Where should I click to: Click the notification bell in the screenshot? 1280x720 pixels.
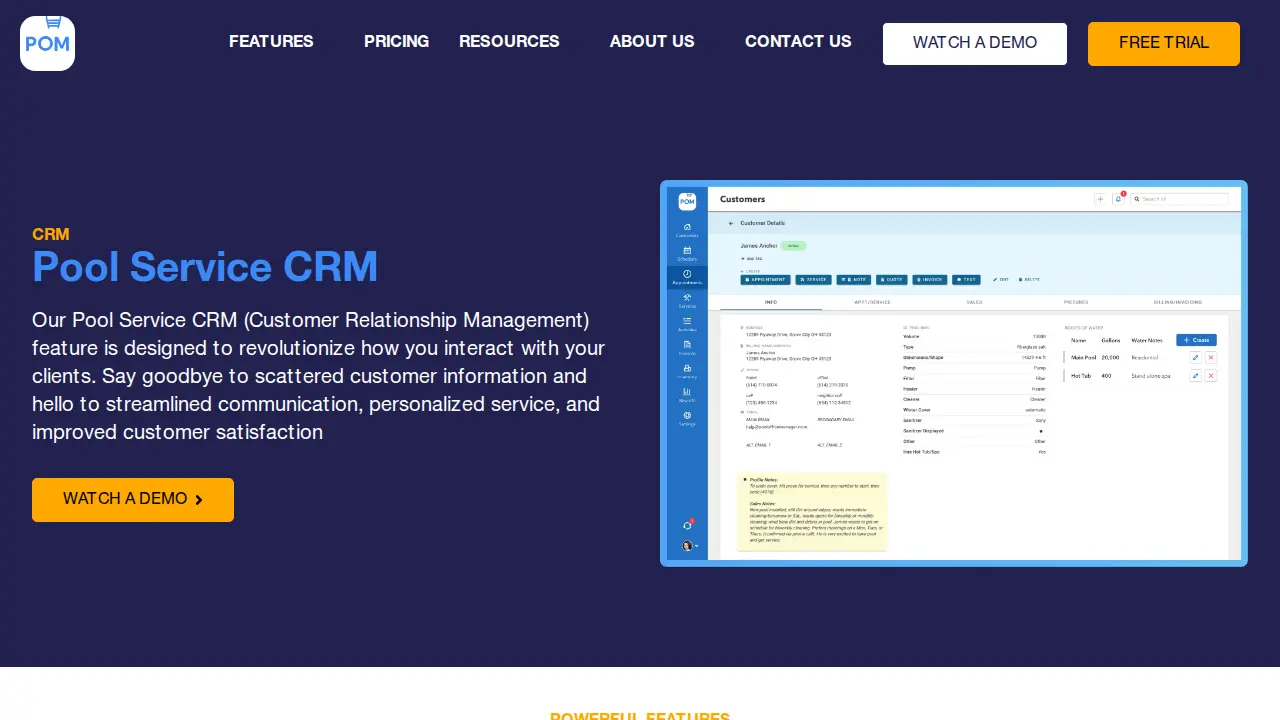pyautogui.click(x=1119, y=199)
